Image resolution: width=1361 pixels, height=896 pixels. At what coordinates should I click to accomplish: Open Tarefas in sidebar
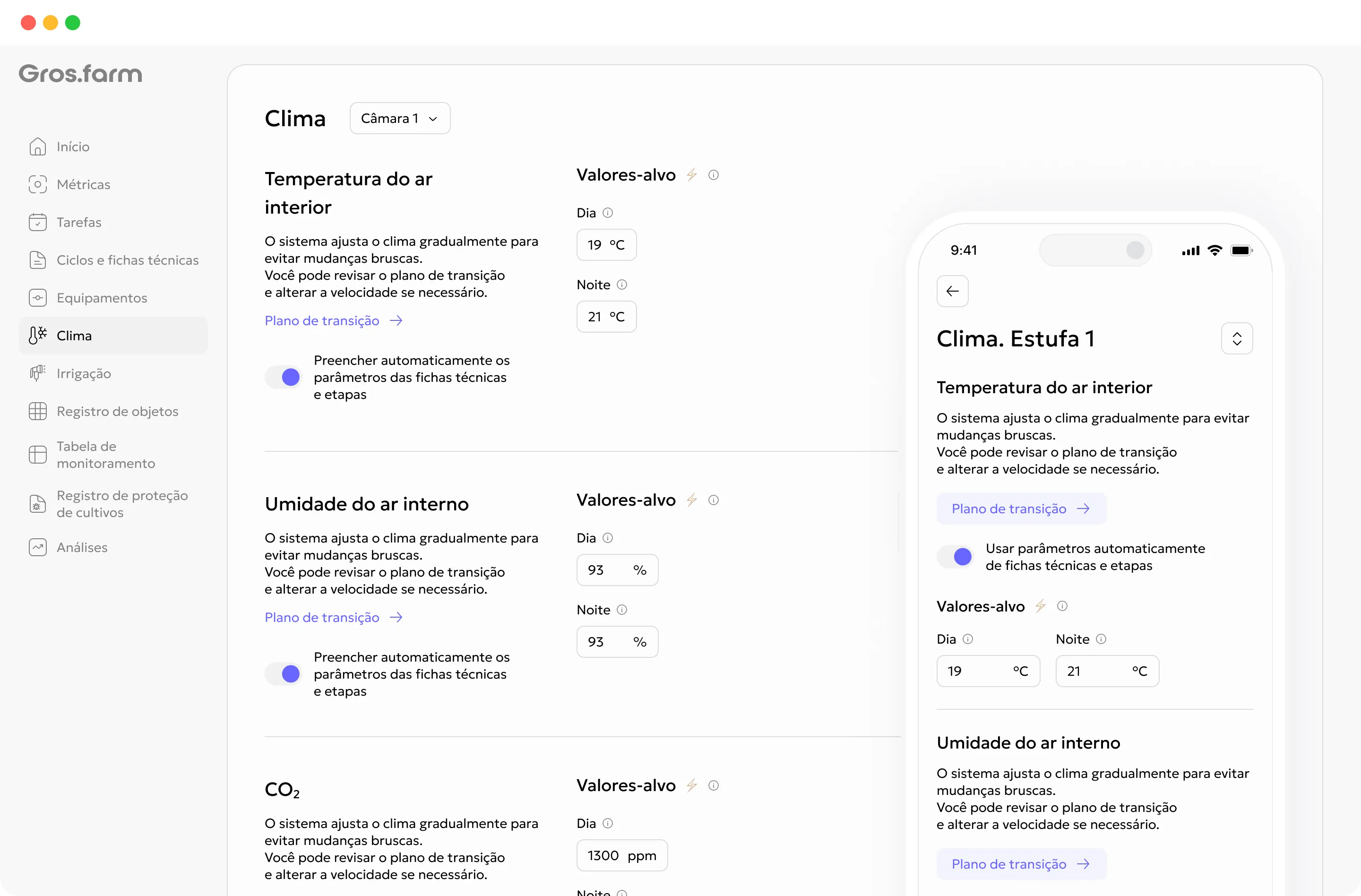(x=113, y=222)
